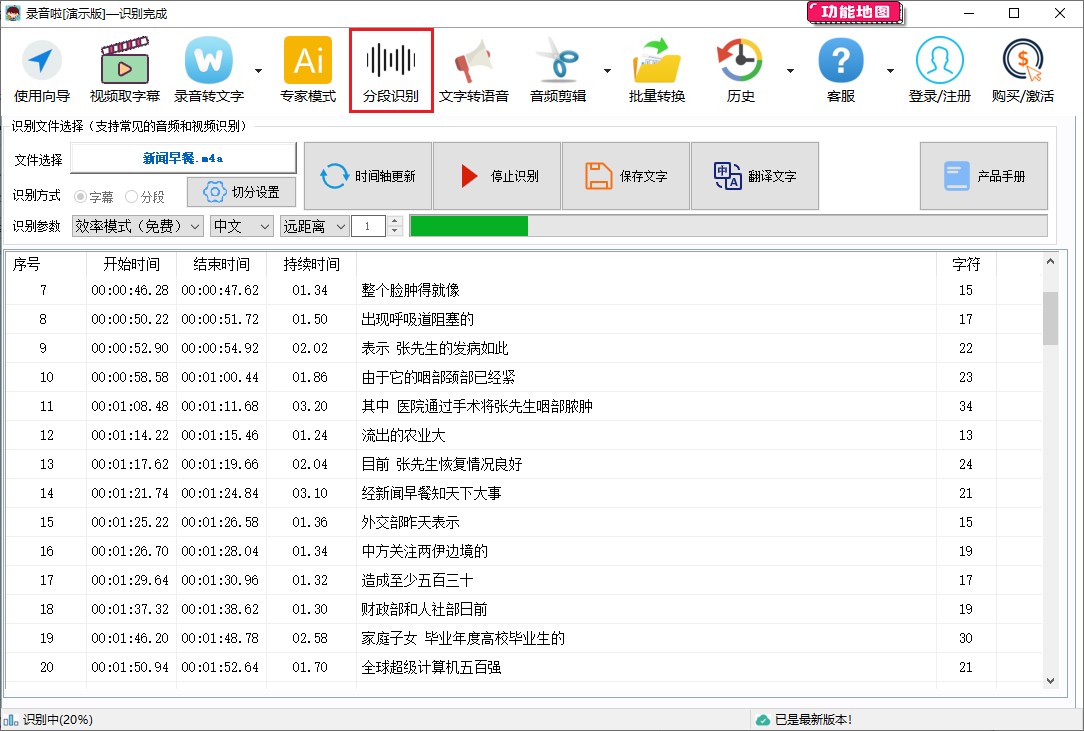This screenshot has width=1084, height=731.
Task: Open 功能地图 at top right
Action: pos(855,12)
